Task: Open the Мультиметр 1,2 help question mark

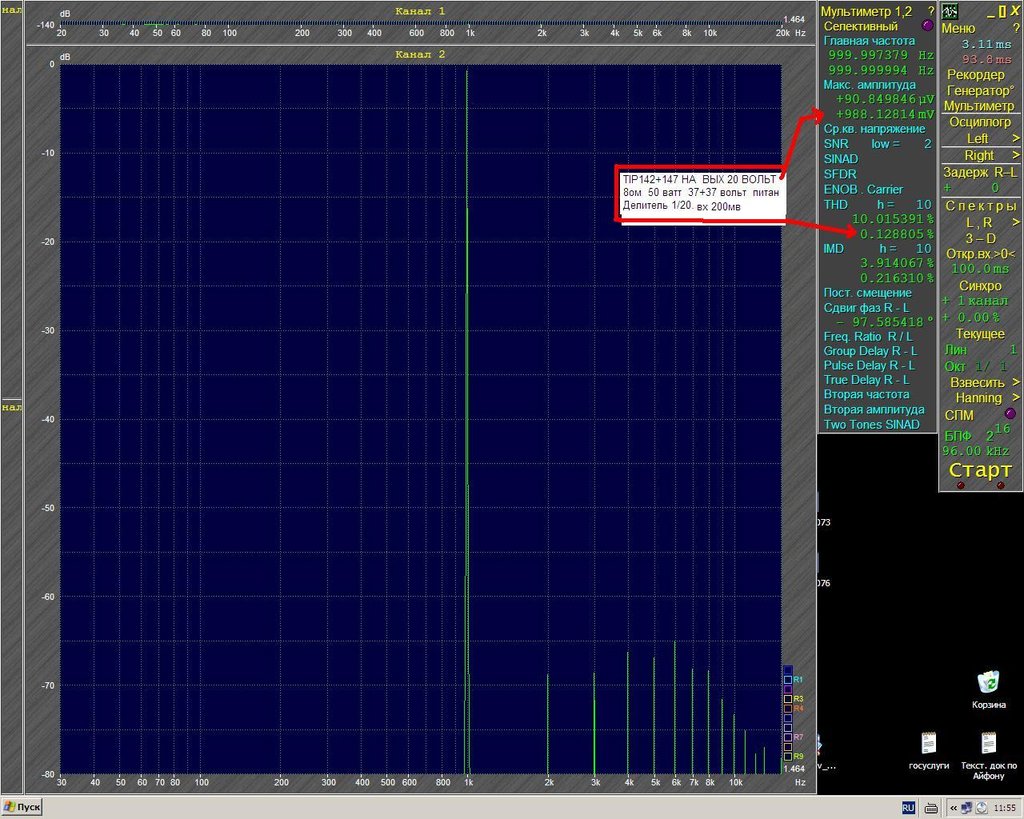Action: coord(931,12)
